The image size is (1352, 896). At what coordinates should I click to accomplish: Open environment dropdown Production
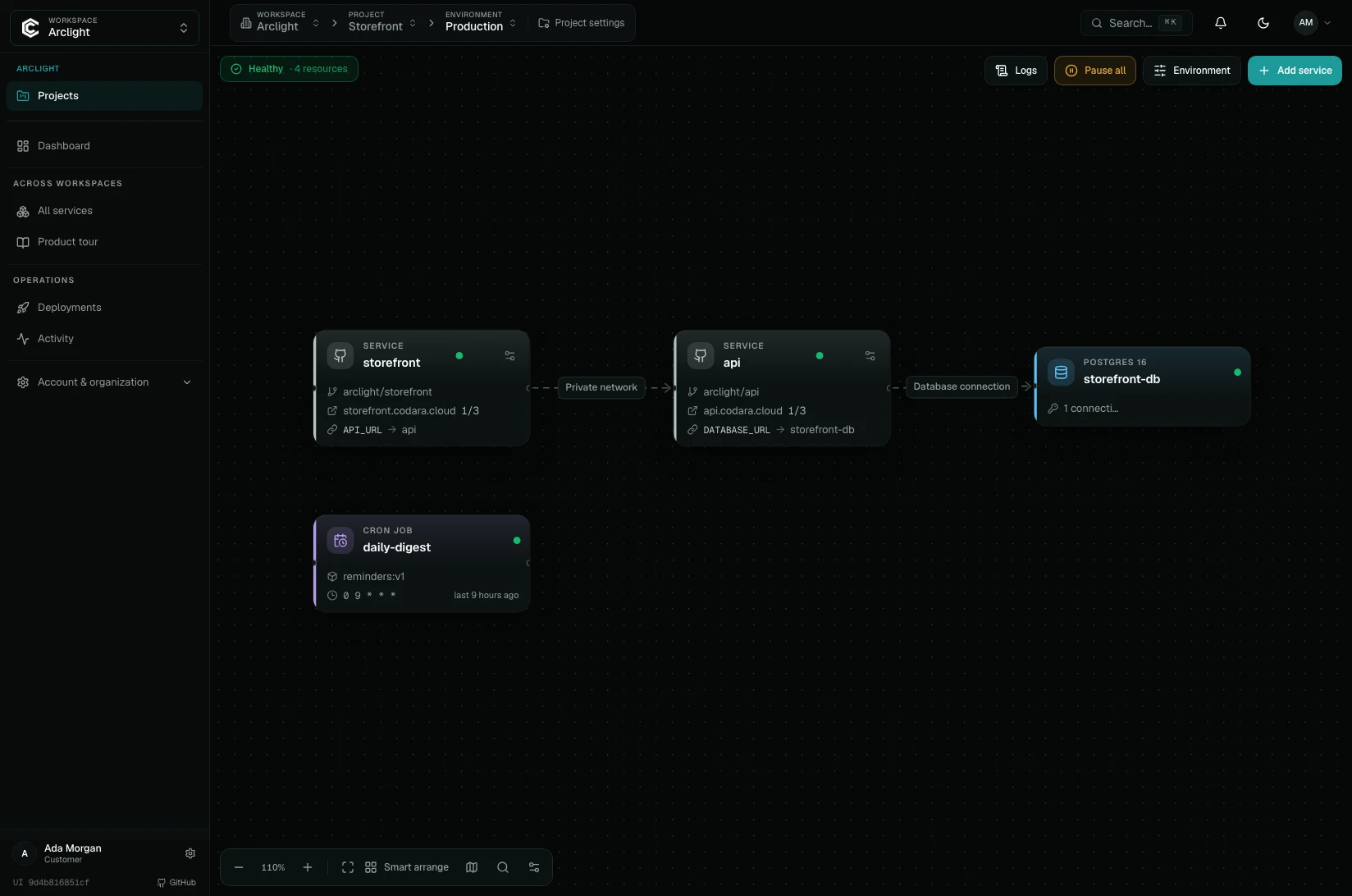click(481, 22)
